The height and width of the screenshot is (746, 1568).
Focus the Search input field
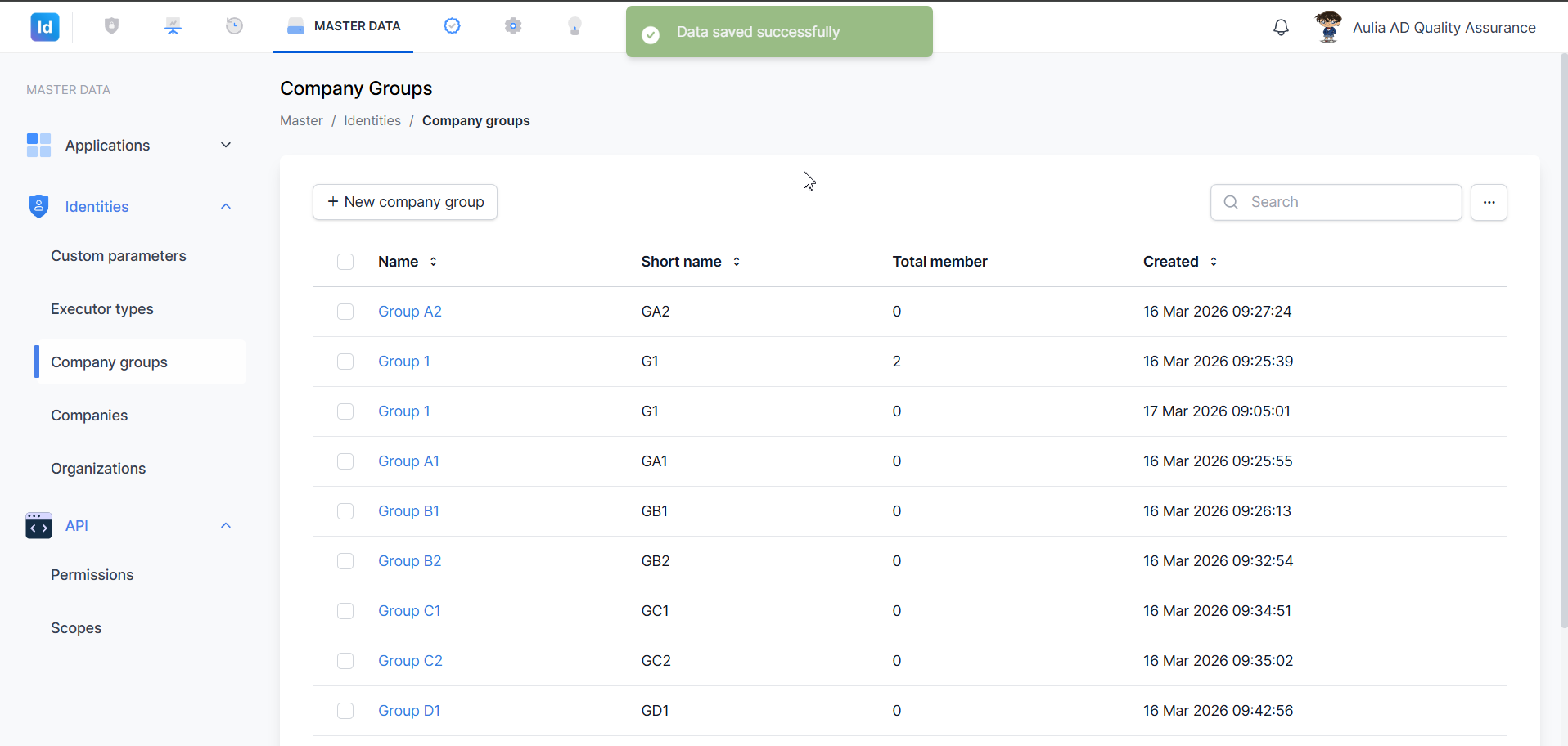click(1336, 202)
